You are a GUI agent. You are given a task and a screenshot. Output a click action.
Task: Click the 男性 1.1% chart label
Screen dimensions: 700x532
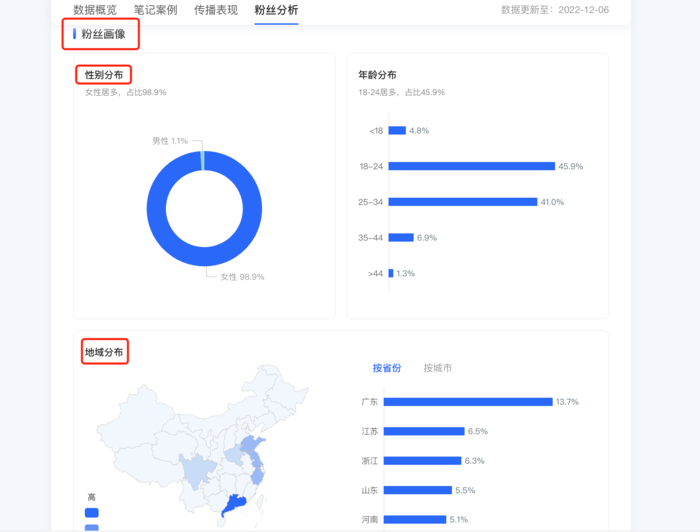pyautogui.click(x=170, y=141)
